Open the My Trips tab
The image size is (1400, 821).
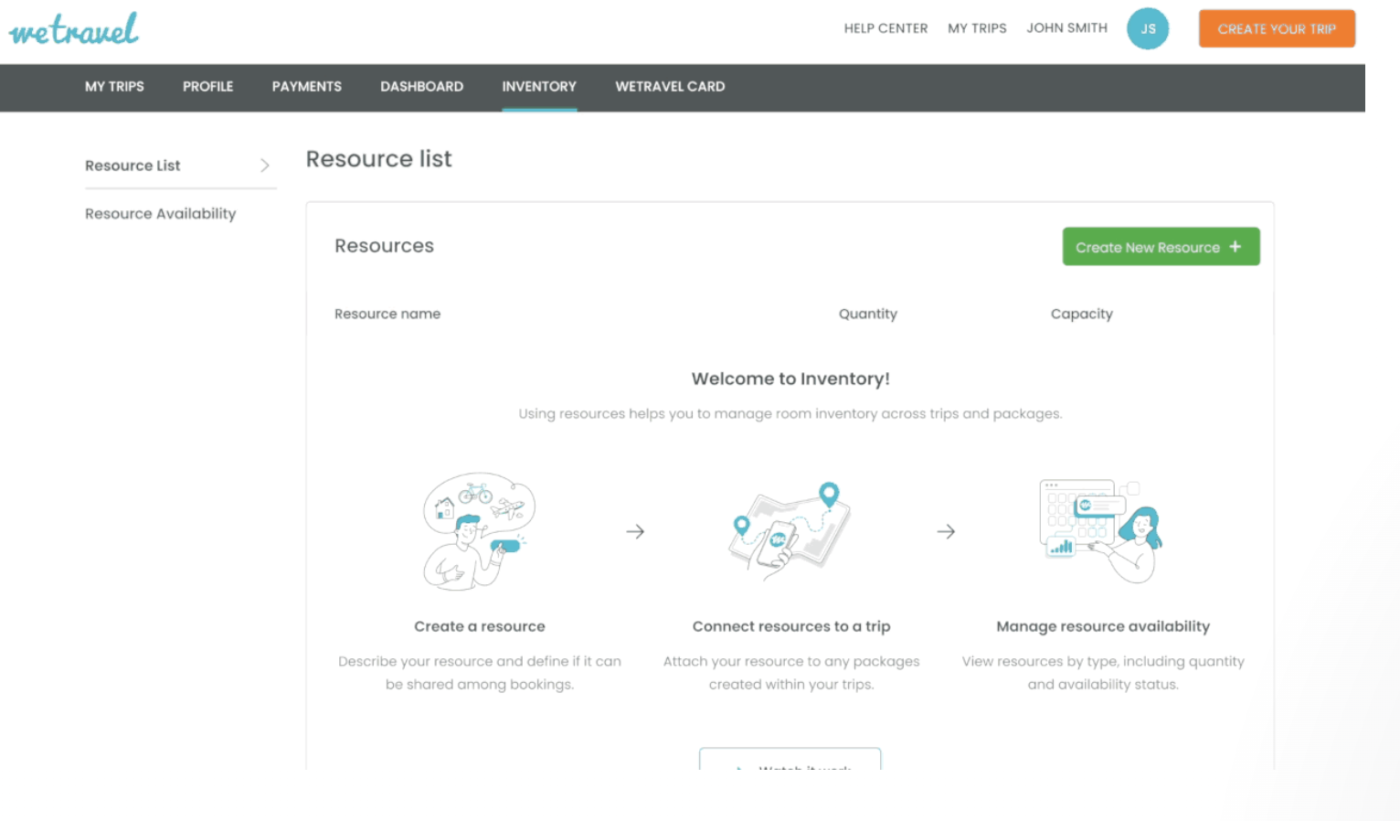point(114,87)
